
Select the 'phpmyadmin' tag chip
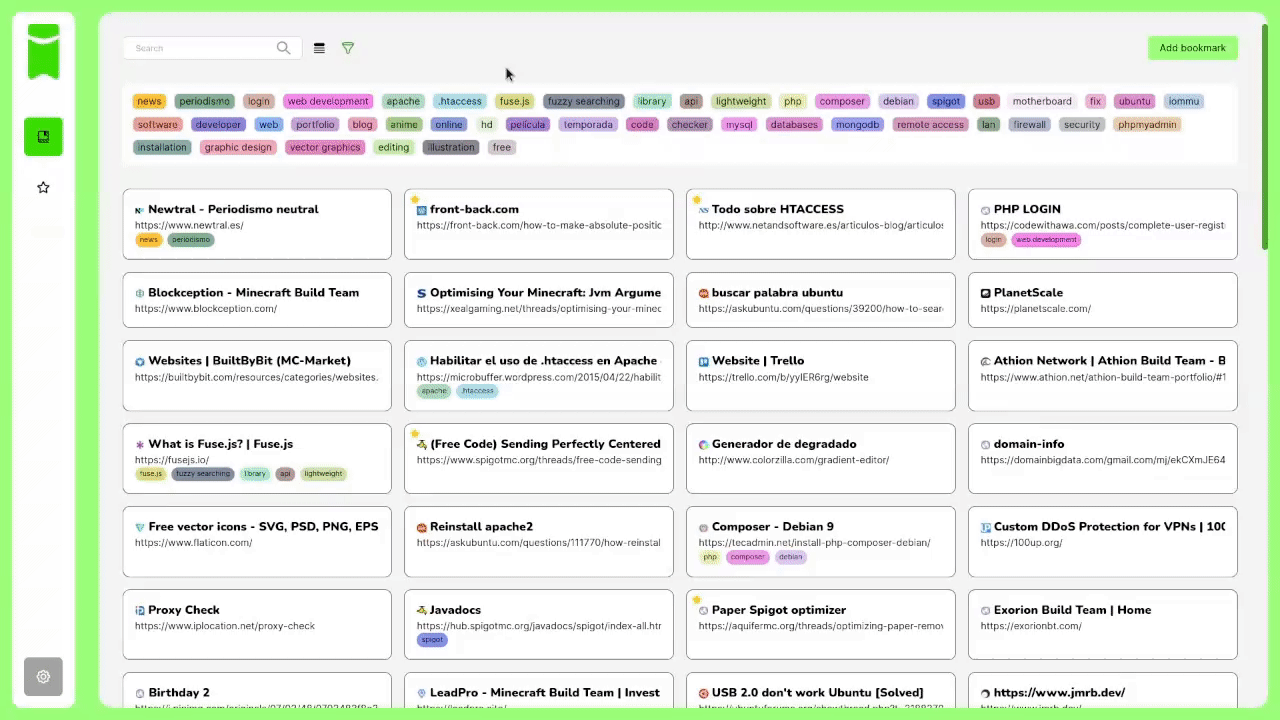[x=1147, y=125]
